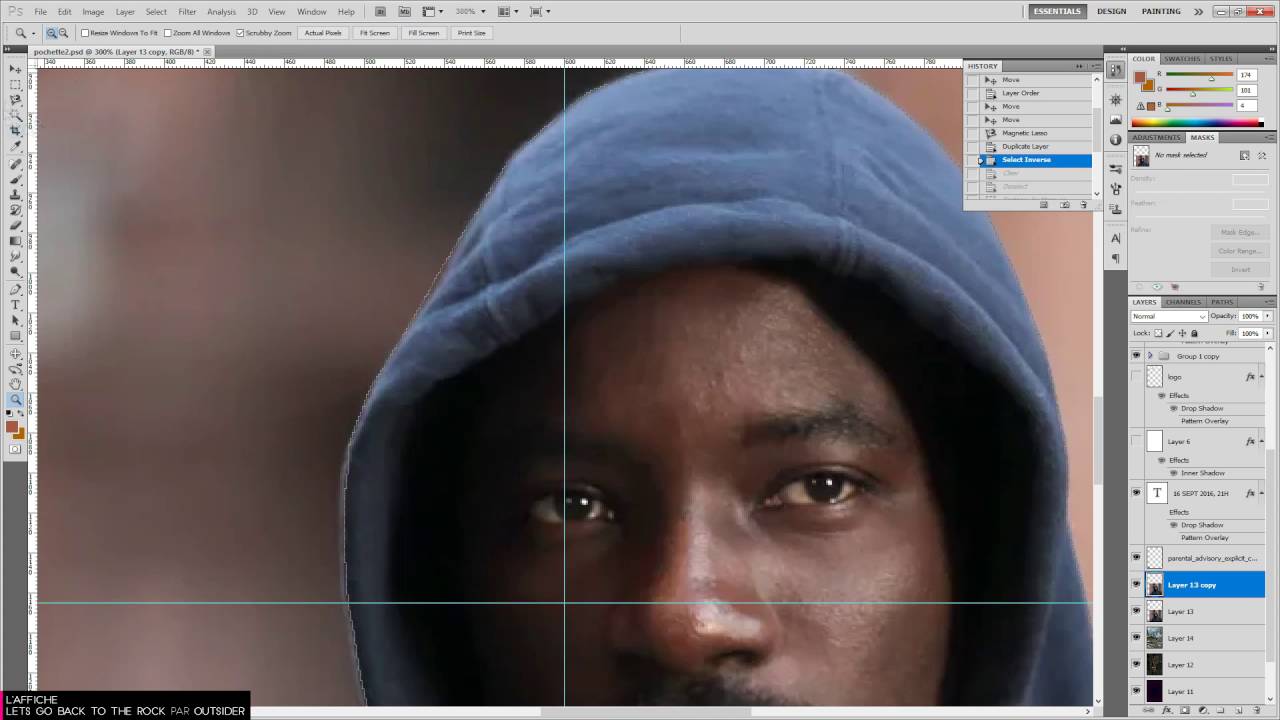Delete the layer using the Layers trash icon
The image size is (1280, 720).
(x=1256, y=709)
